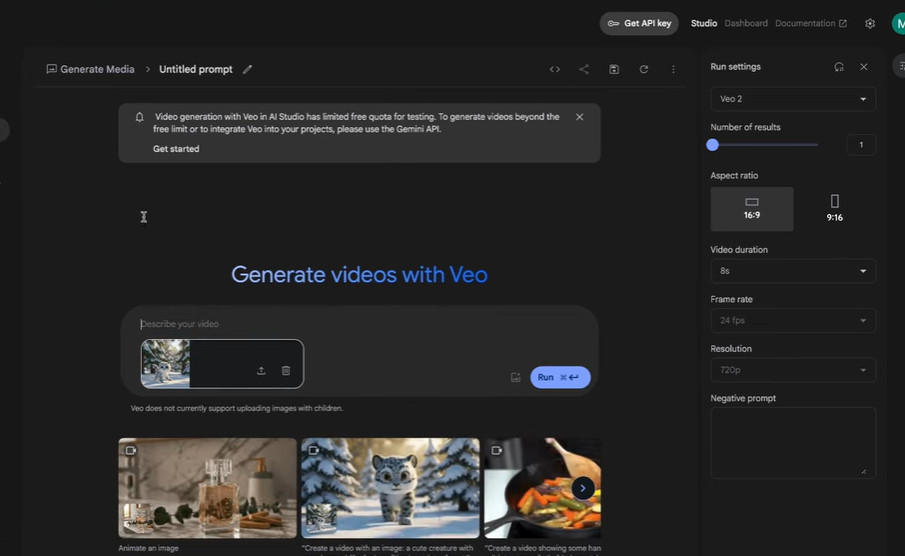The height and width of the screenshot is (556, 905).
Task: Select the 9:16 aspect ratio
Action: click(835, 209)
